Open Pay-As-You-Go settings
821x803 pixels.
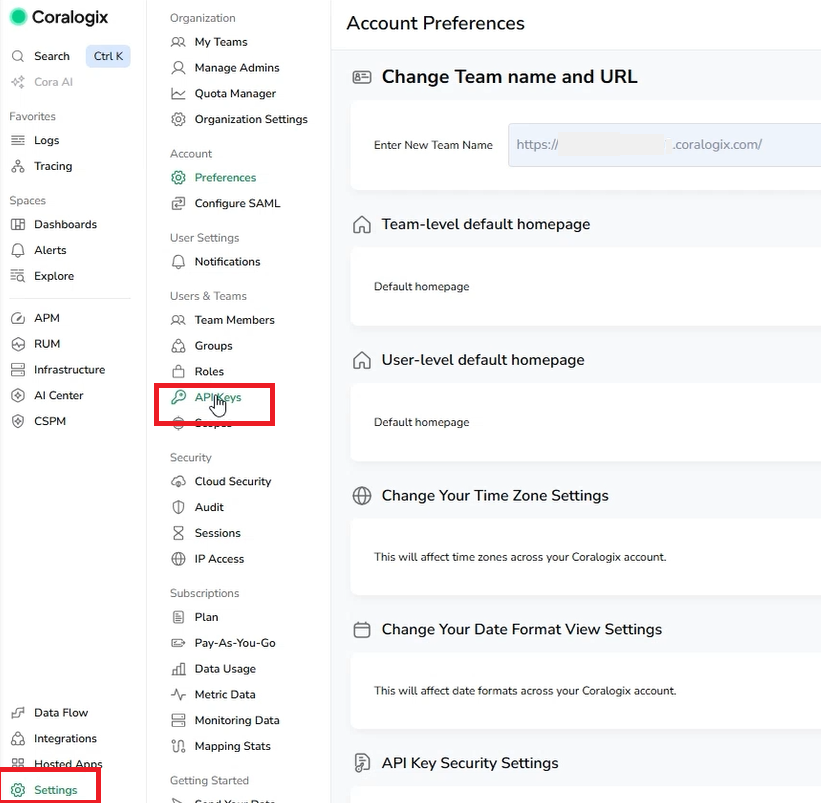pos(235,643)
